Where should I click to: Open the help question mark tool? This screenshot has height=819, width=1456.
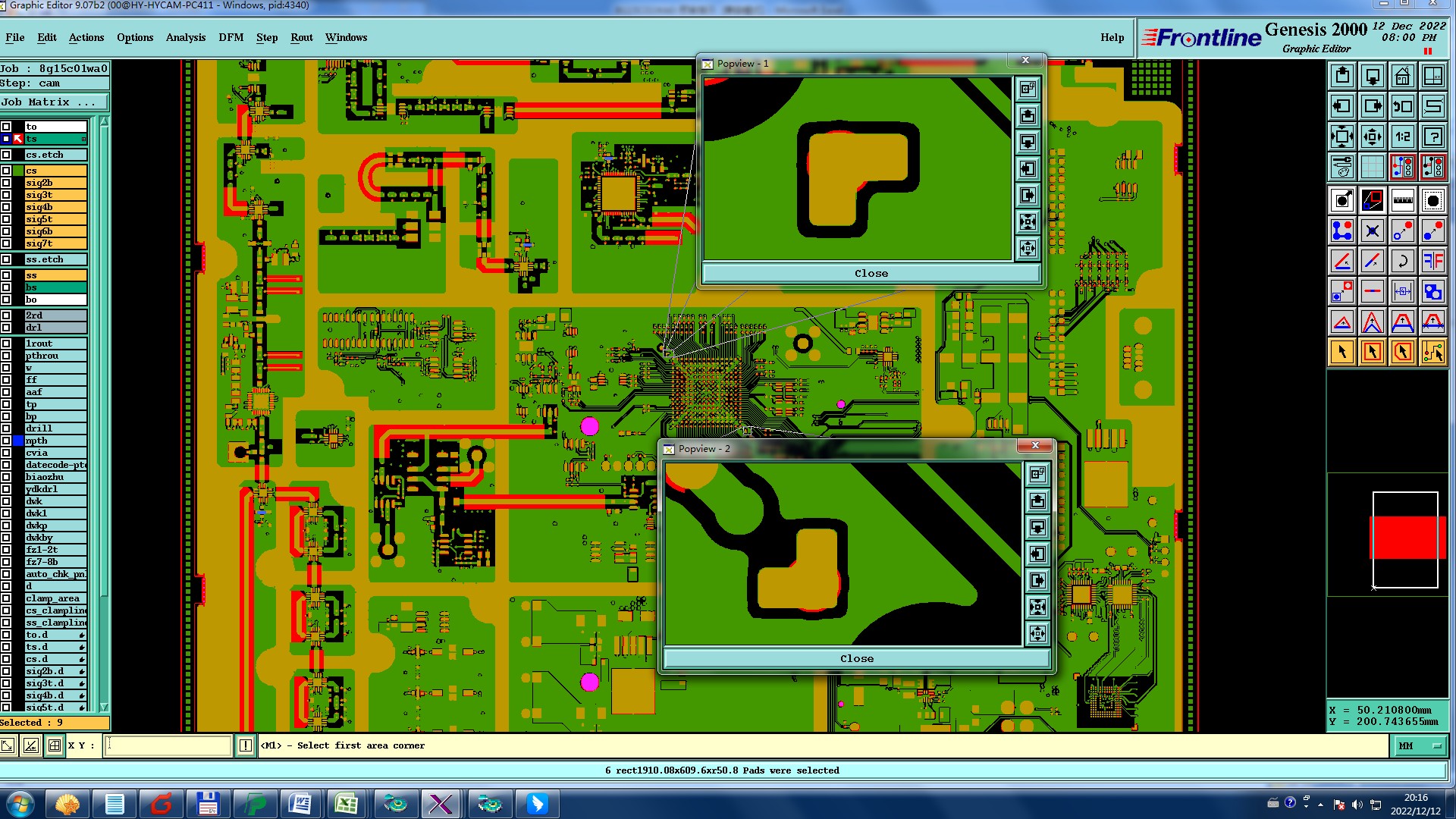point(1432,137)
